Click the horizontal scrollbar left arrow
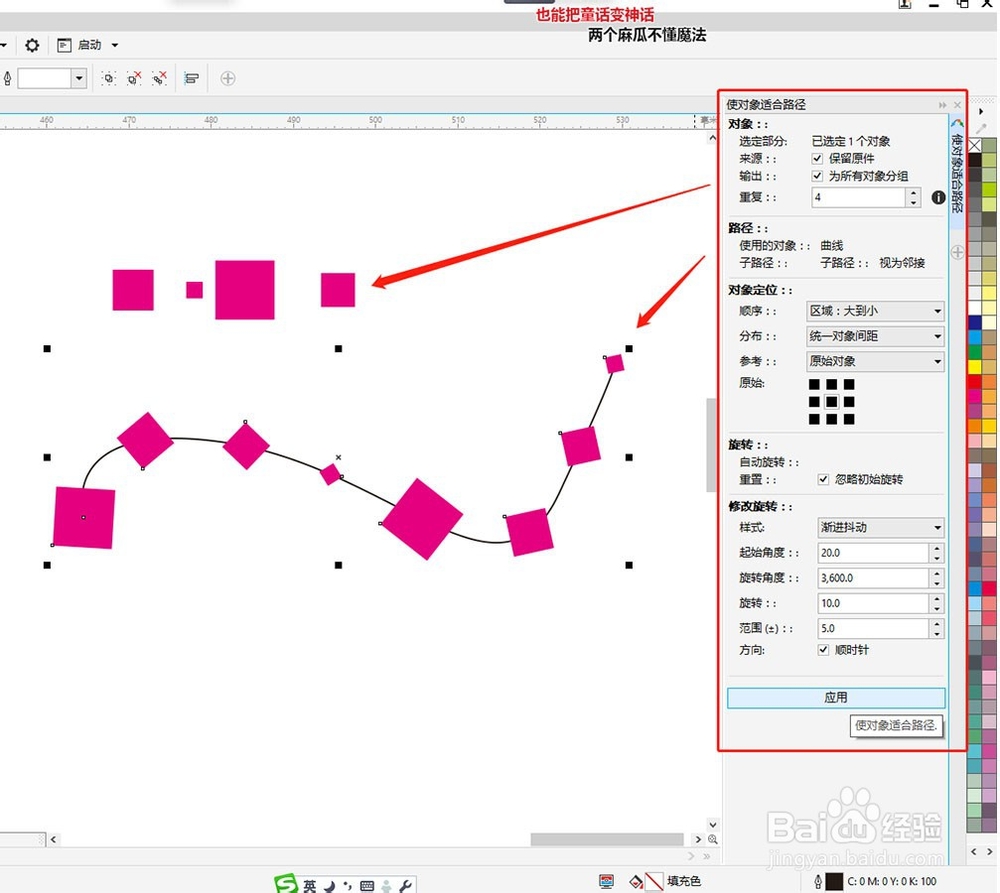1000x893 pixels. click(53, 839)
